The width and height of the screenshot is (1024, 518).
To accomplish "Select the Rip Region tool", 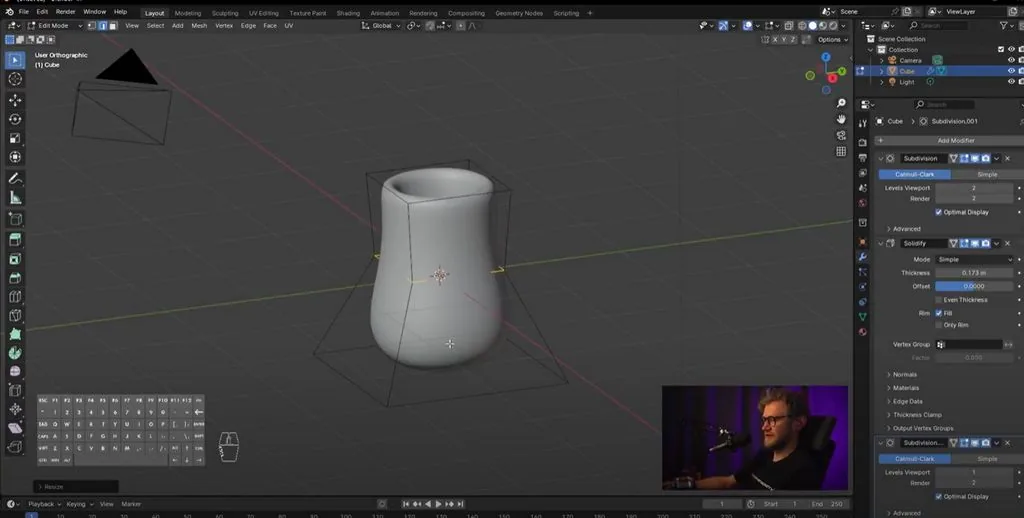I will point(15,447).
